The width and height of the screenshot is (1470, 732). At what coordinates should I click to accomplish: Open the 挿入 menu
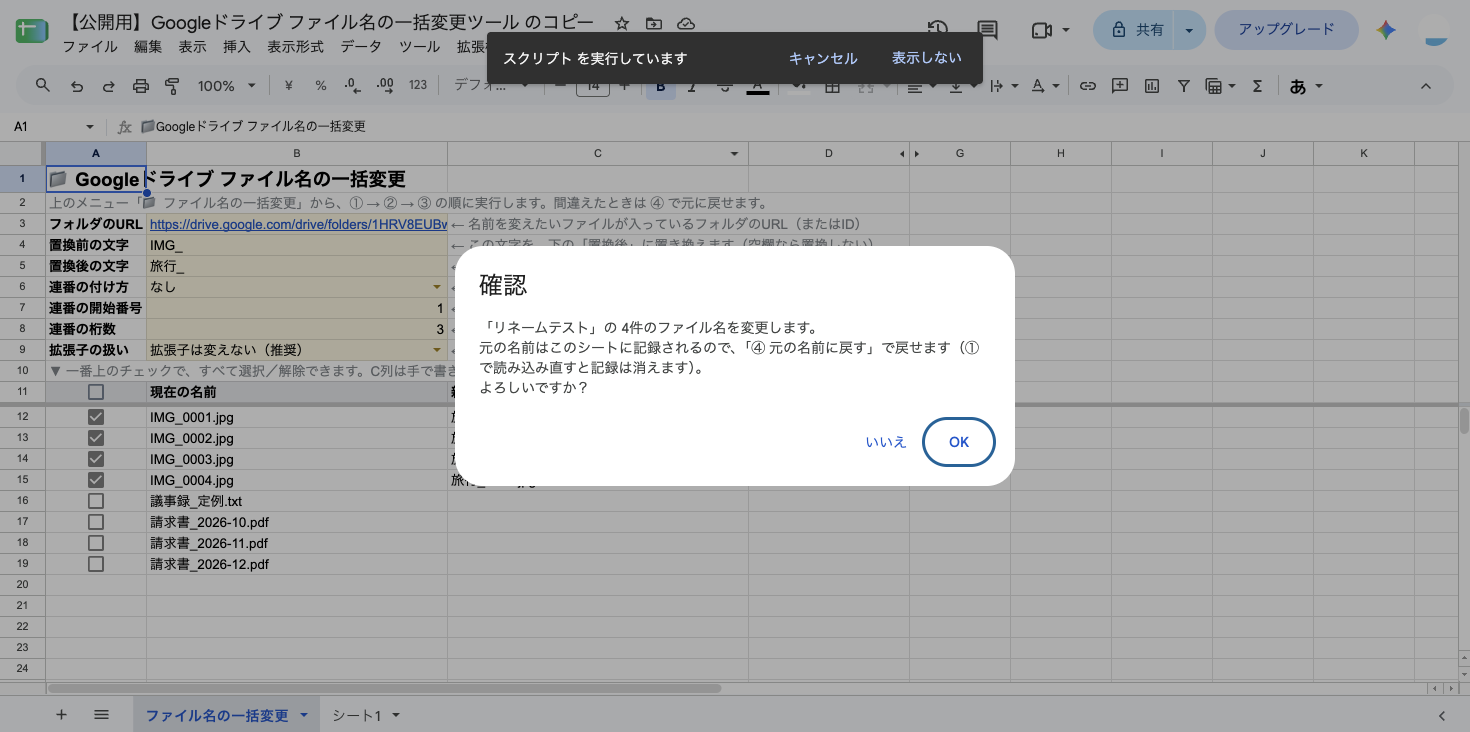point(237,47)
